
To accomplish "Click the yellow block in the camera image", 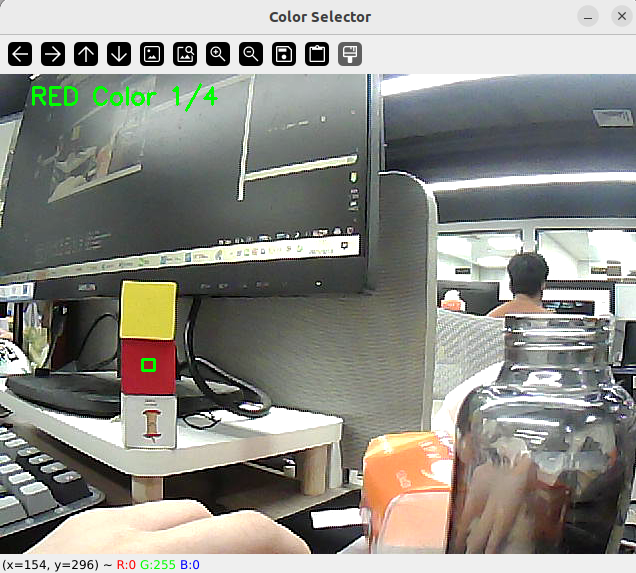I will (149, 310).
